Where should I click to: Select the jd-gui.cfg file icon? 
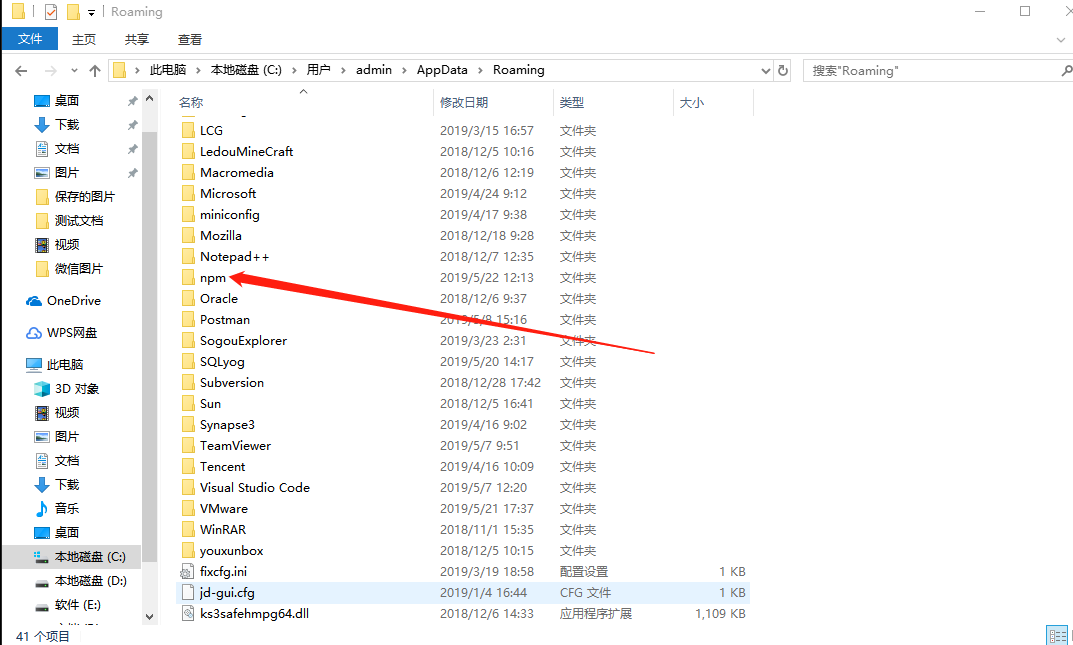tap(188, 592)
